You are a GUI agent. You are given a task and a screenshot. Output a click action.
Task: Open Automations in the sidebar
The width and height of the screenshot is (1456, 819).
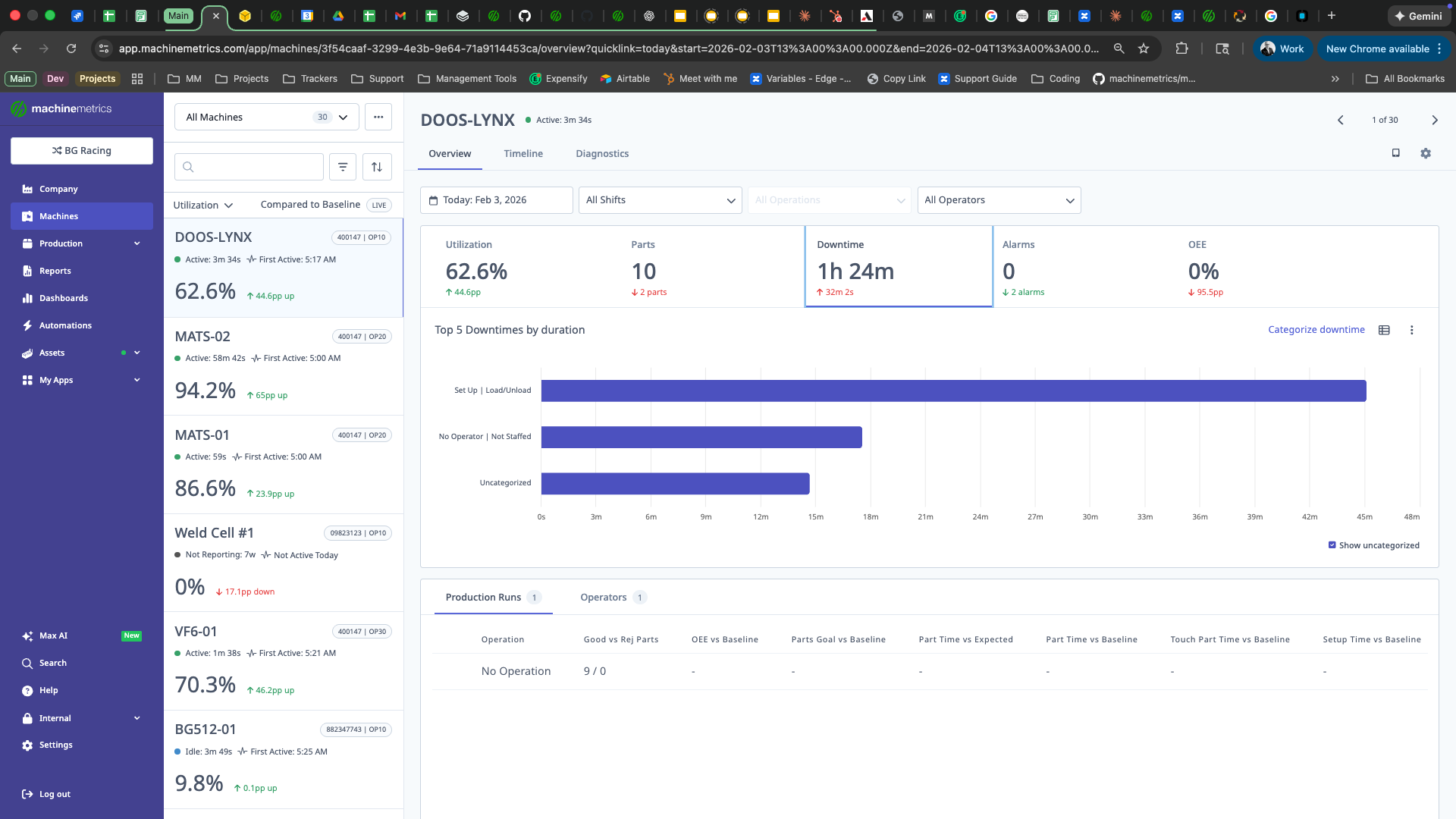[x=65, y=325]
